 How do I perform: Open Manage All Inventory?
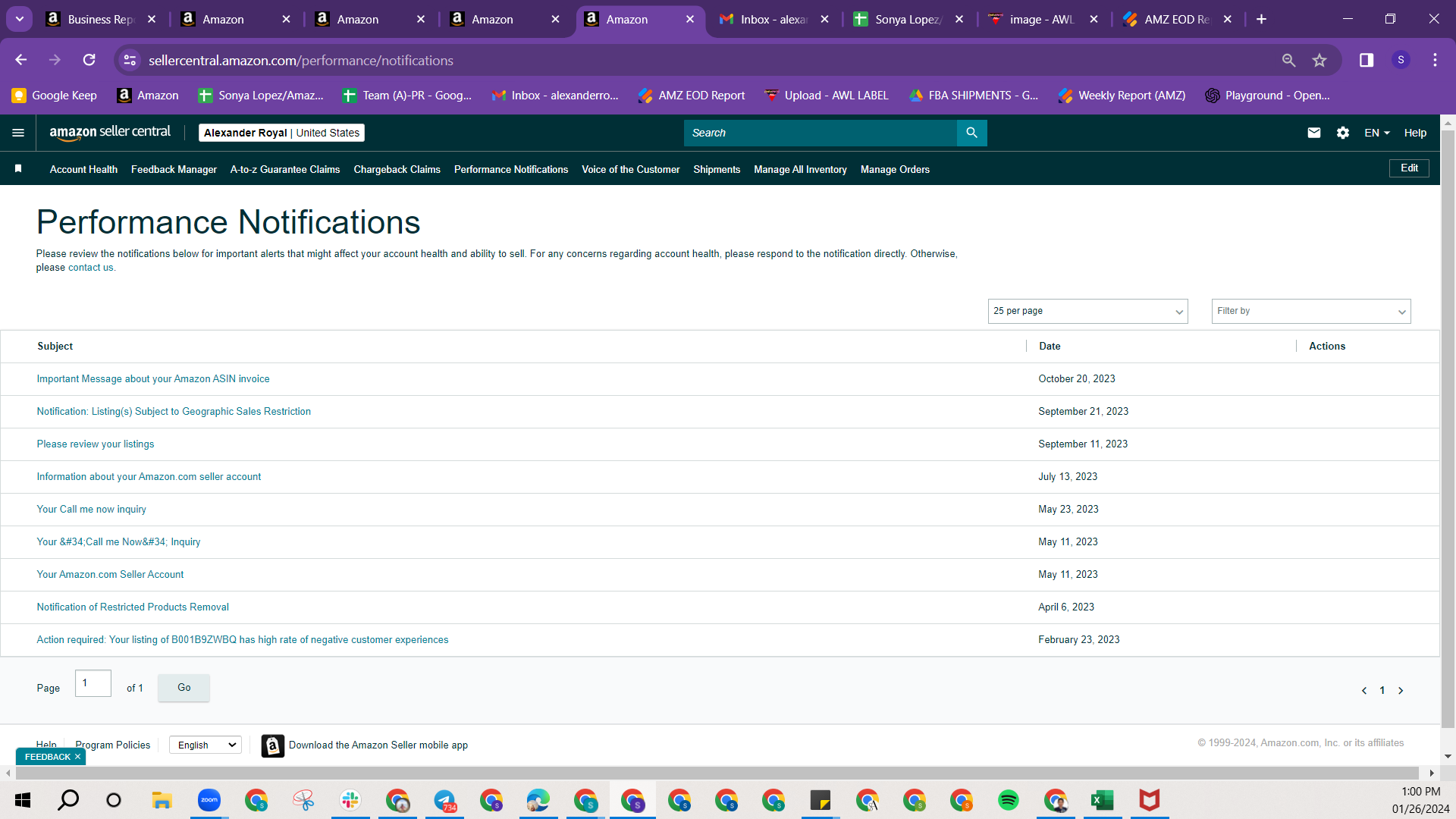click(x=800, y=169)
